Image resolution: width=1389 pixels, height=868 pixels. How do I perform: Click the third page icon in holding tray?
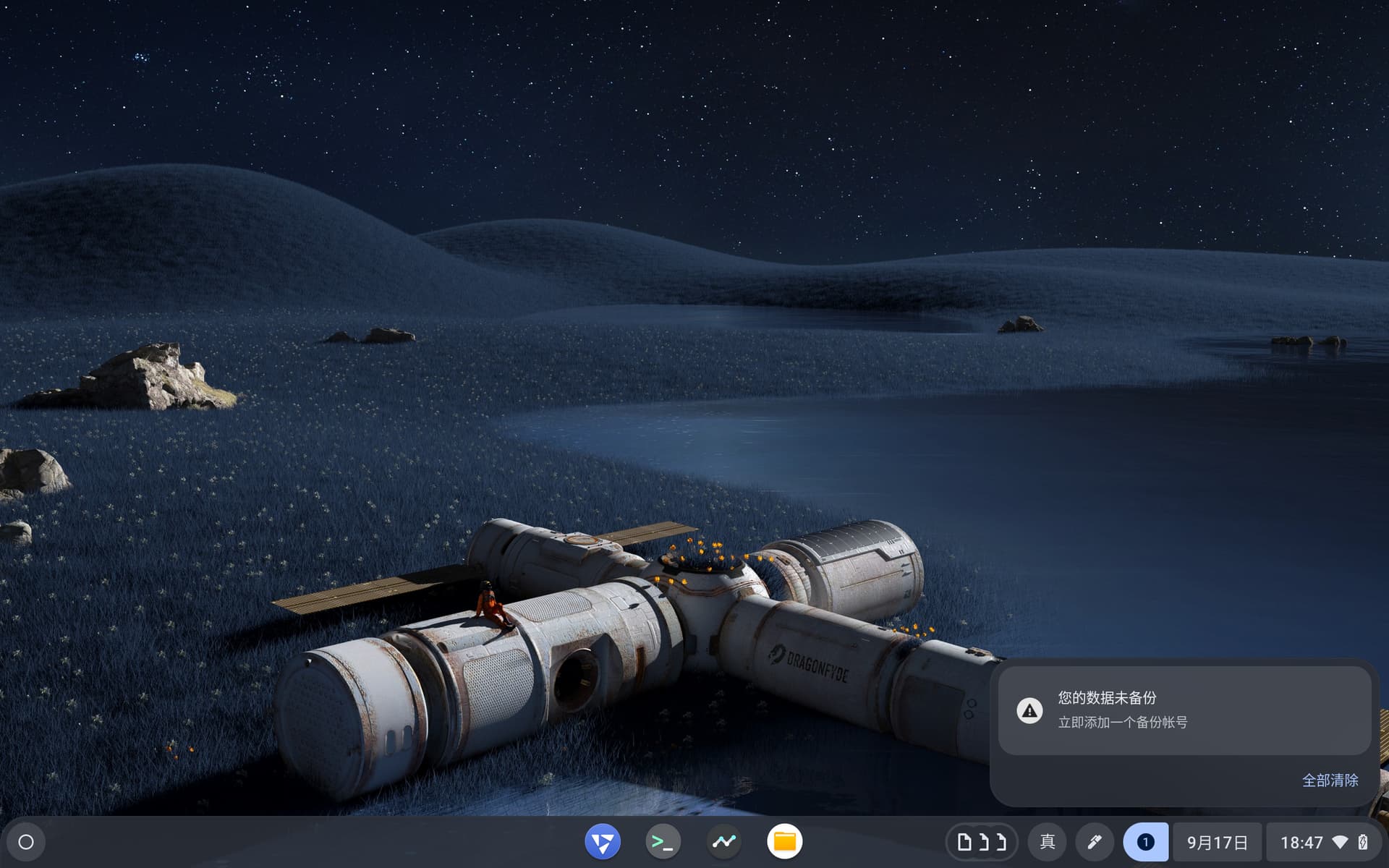coord(1001,842)
